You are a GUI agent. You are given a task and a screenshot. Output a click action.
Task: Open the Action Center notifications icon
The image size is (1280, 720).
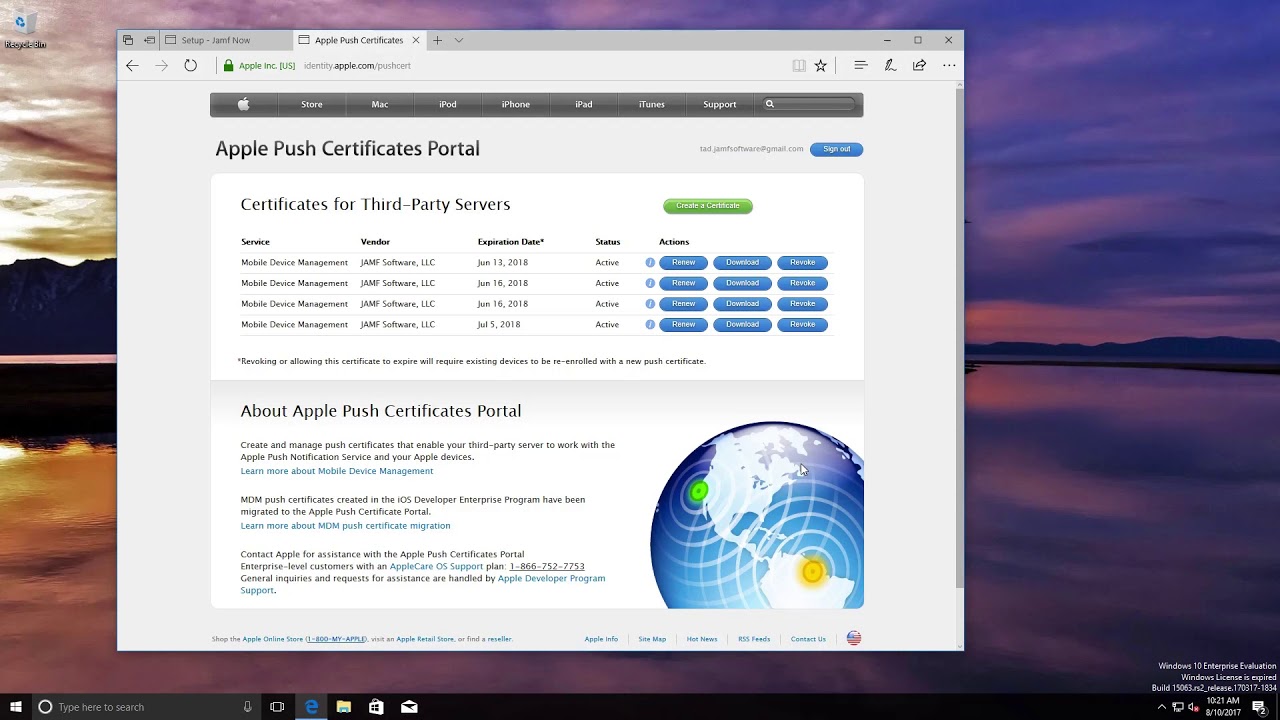coord(1259,707)
